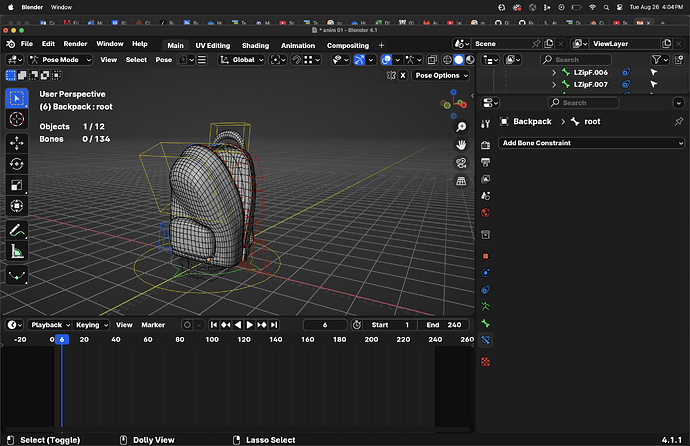Viewport: 690px width, 446px height.
Task: Open the Object Data armature properties tab
Action: click(485, 307)
